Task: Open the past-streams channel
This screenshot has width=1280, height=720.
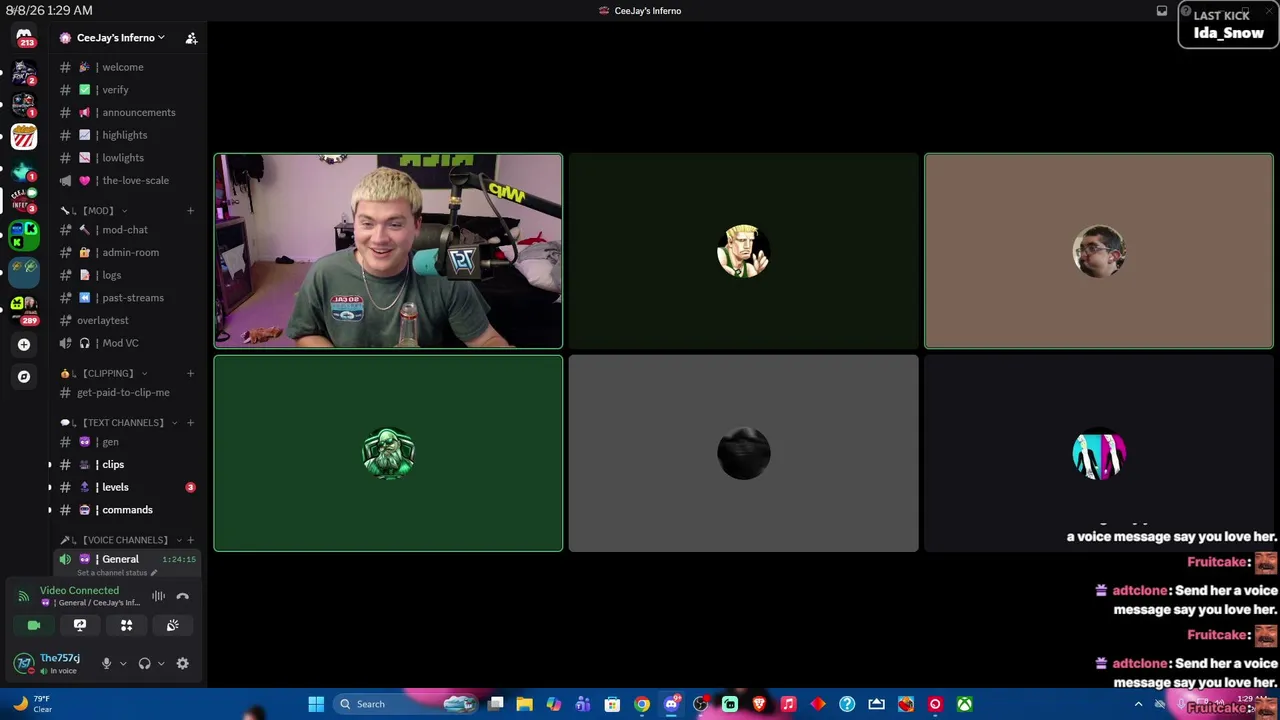Action: [x=127, y=298]
